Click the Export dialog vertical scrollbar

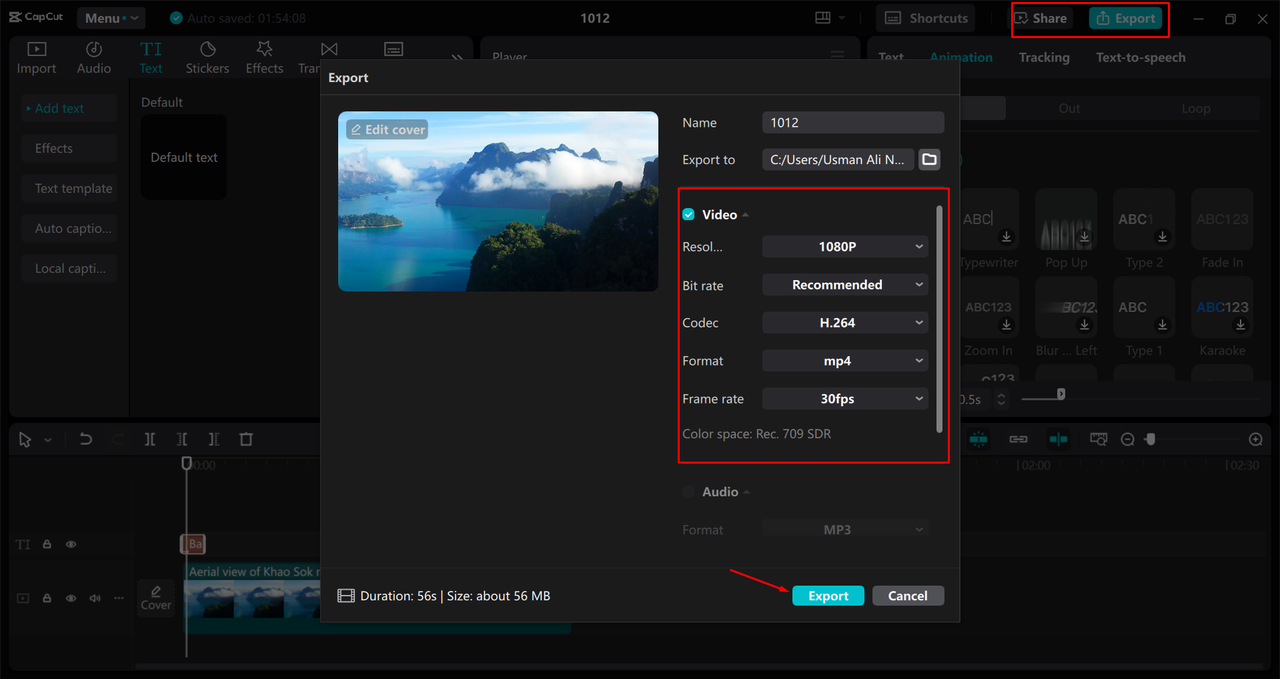[939, 318]
